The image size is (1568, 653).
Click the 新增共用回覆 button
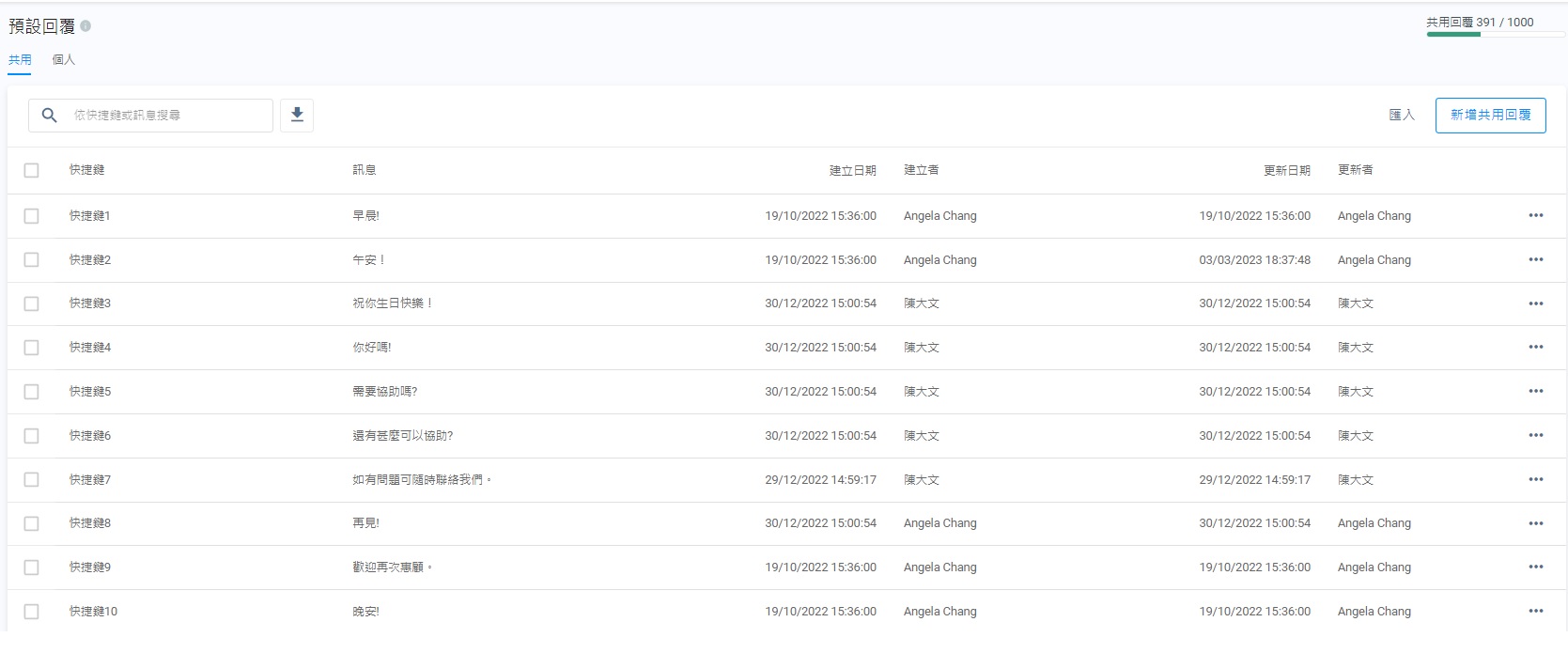pyautogui.click(x=1490, y=115)
